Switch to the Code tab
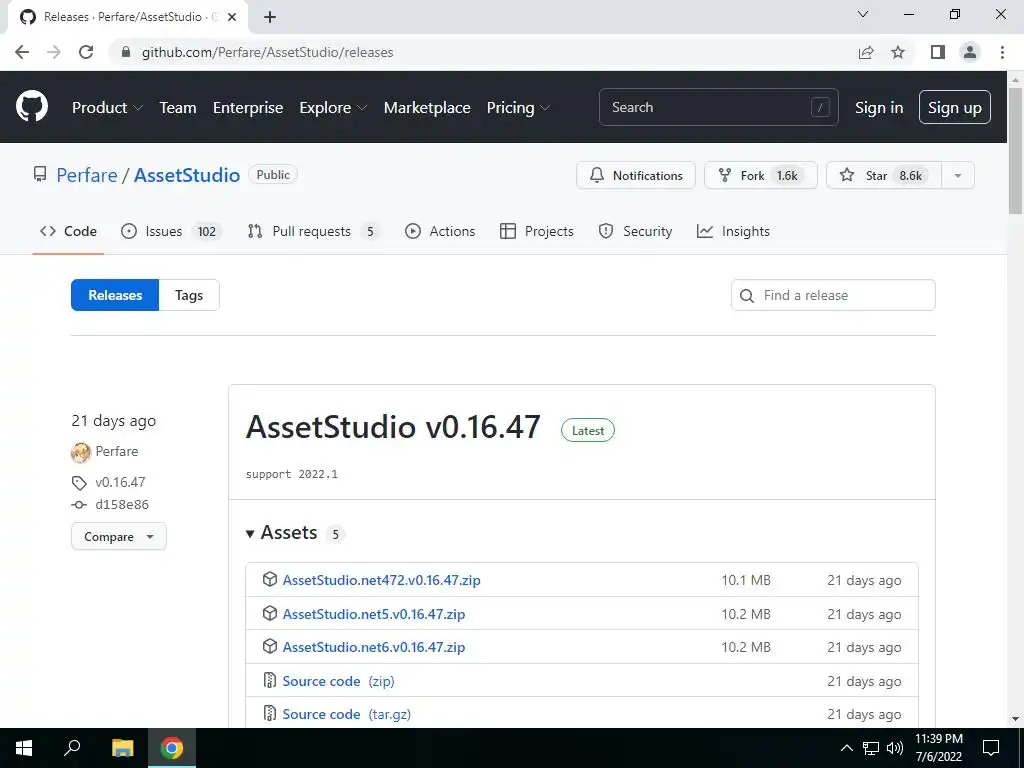The image size is (1024, 768). pos(68,231)
